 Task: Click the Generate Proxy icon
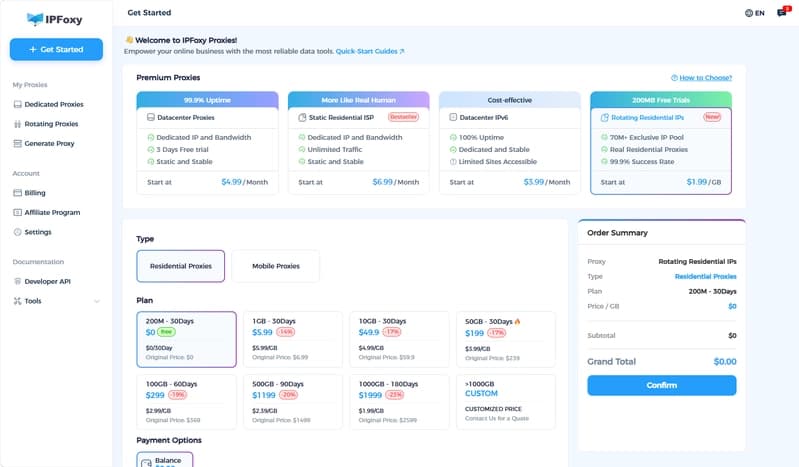click(17, 143)
